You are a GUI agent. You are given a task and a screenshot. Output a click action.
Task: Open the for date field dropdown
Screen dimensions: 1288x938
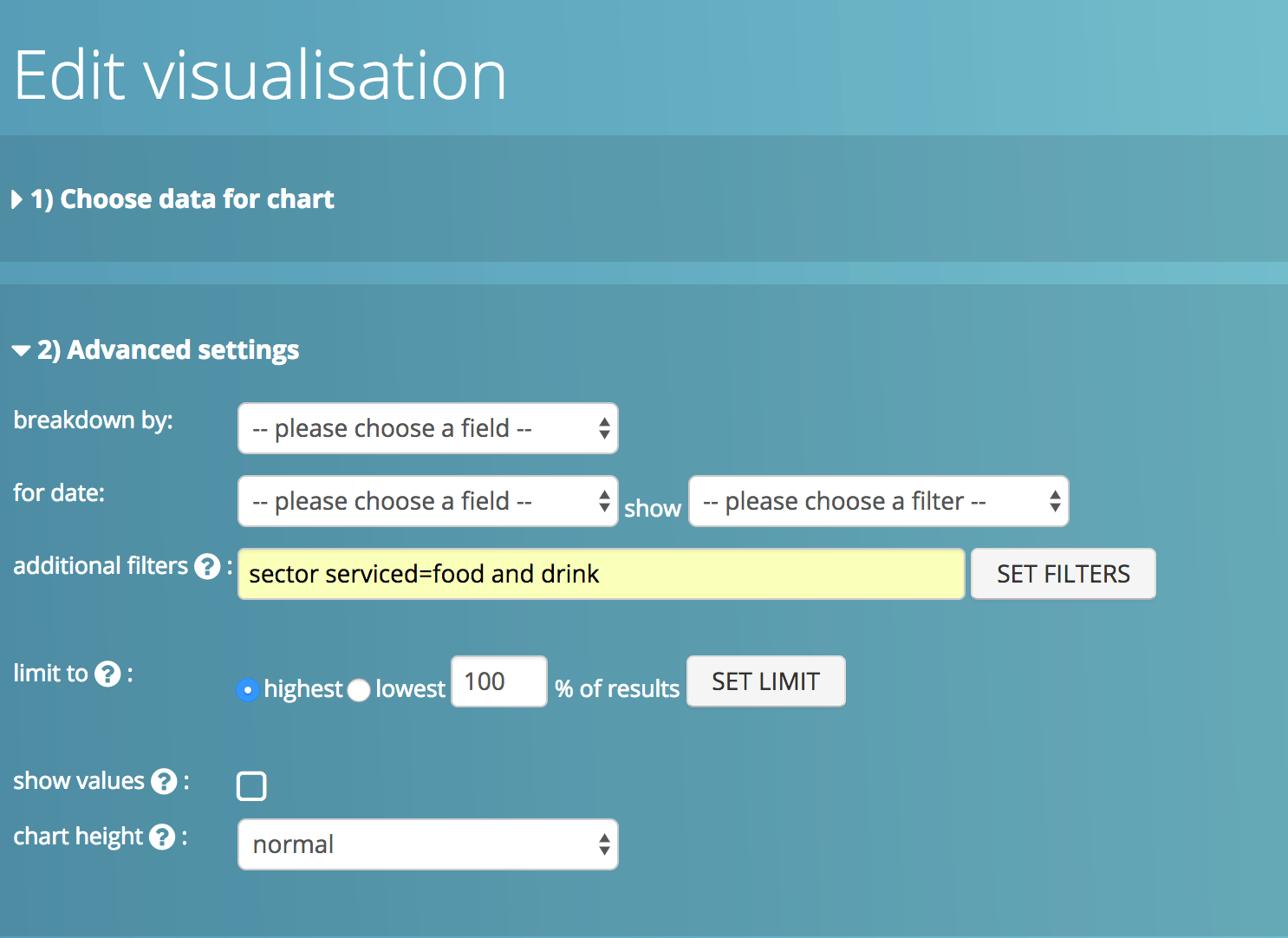(427, 501)
